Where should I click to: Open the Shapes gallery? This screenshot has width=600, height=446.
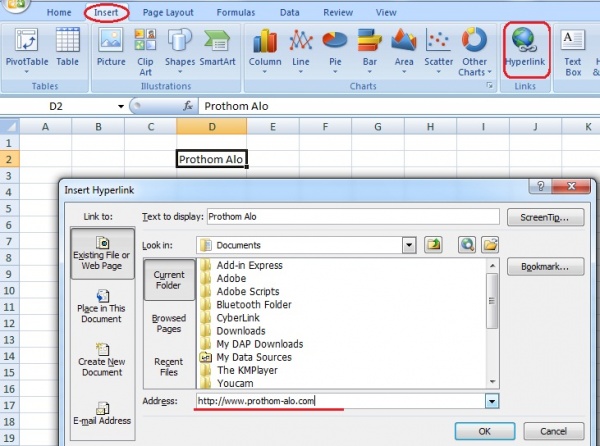[180, 50]
